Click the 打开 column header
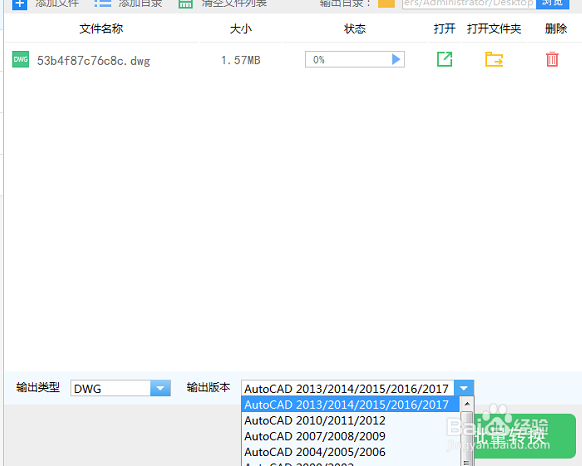 point(445,29)
